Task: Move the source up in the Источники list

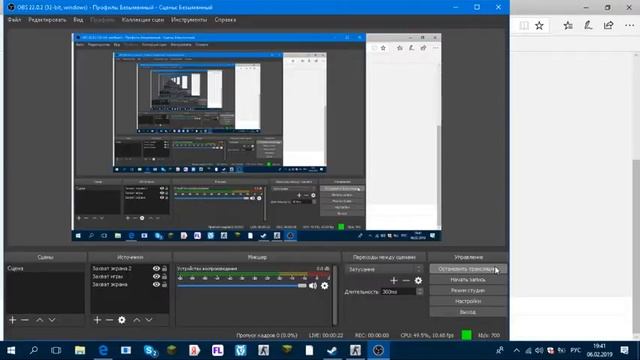Action: (x=137, y=320)
